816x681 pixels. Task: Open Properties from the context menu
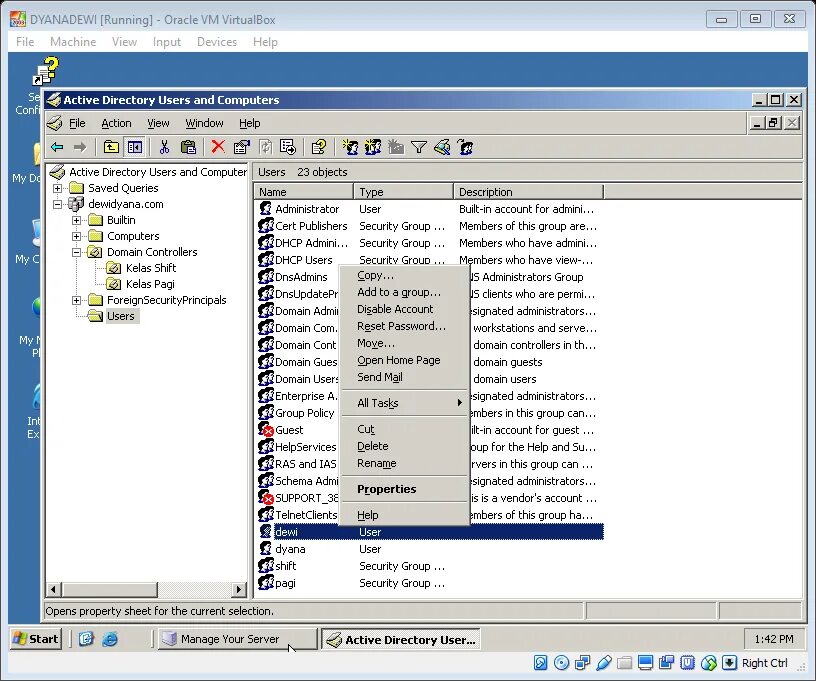(404, 489)
